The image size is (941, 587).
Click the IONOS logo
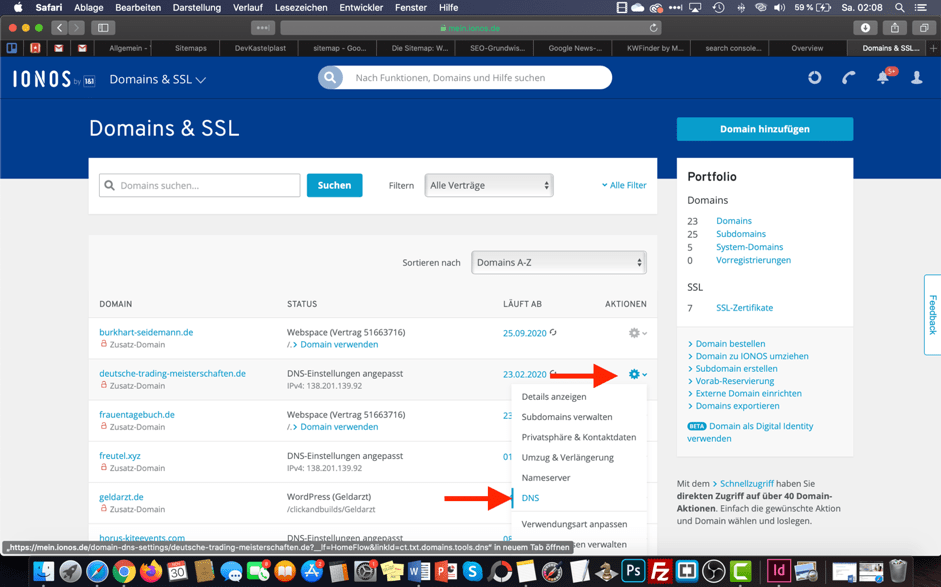pos(53,79)
